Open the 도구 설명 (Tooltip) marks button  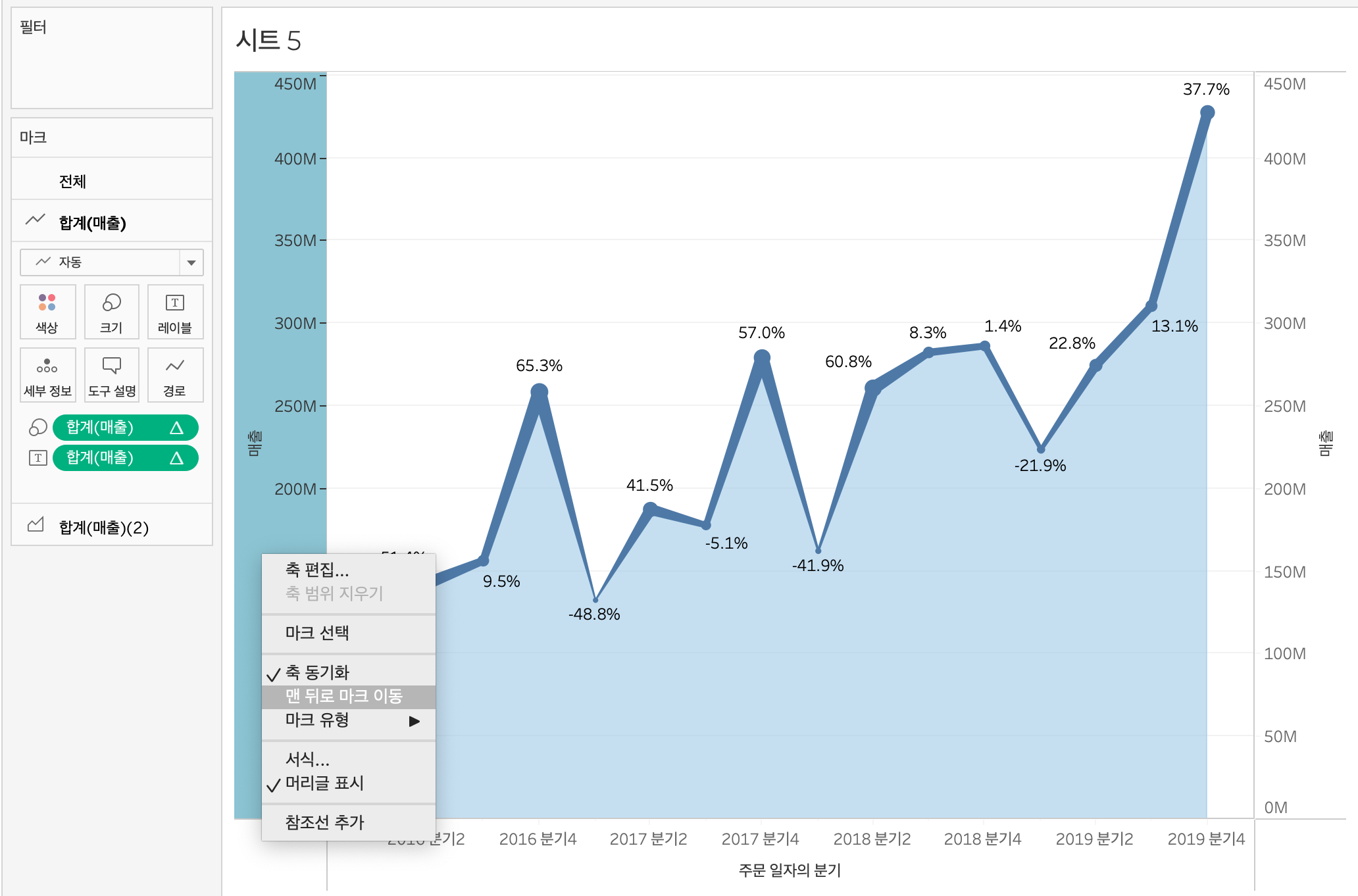coord(111,375)
